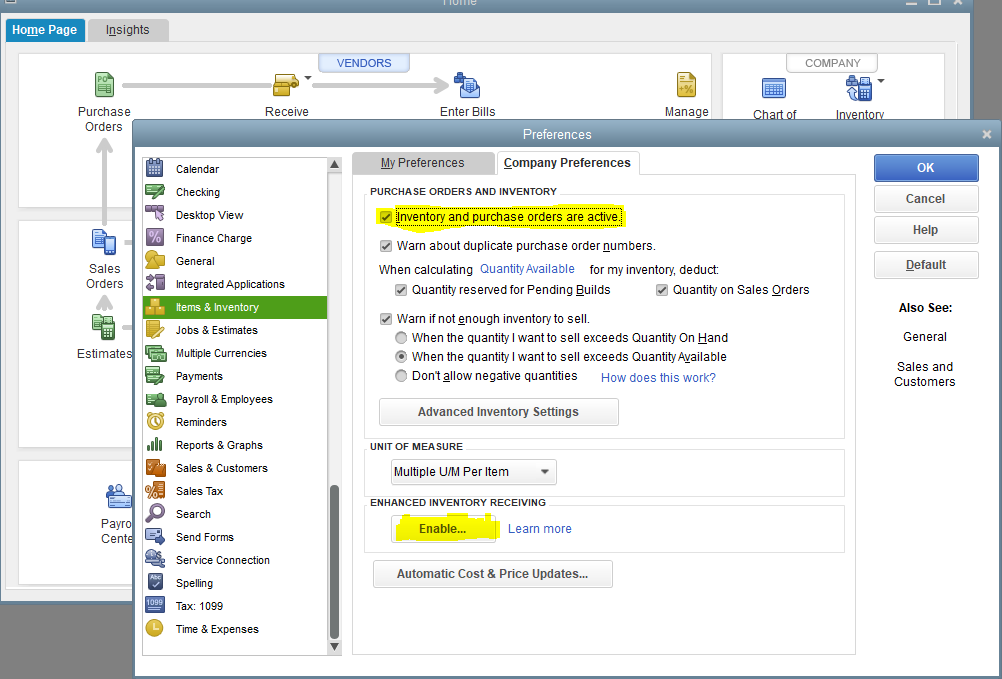Open Also See General link
Viewport: 1002px width, 679px height.
click(925, 337)
